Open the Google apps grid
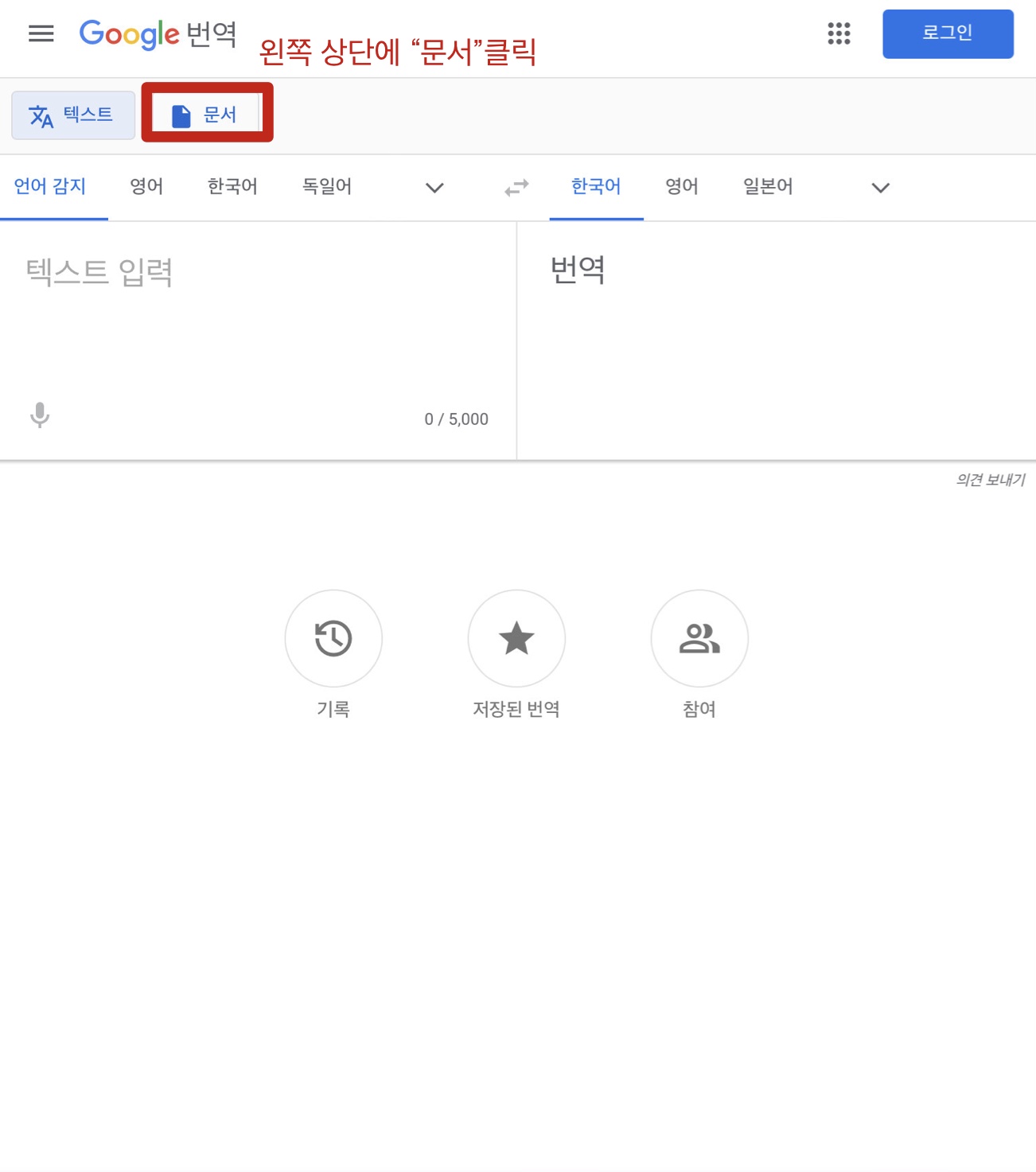1036x1172 pixels. (x=839, y=33)
